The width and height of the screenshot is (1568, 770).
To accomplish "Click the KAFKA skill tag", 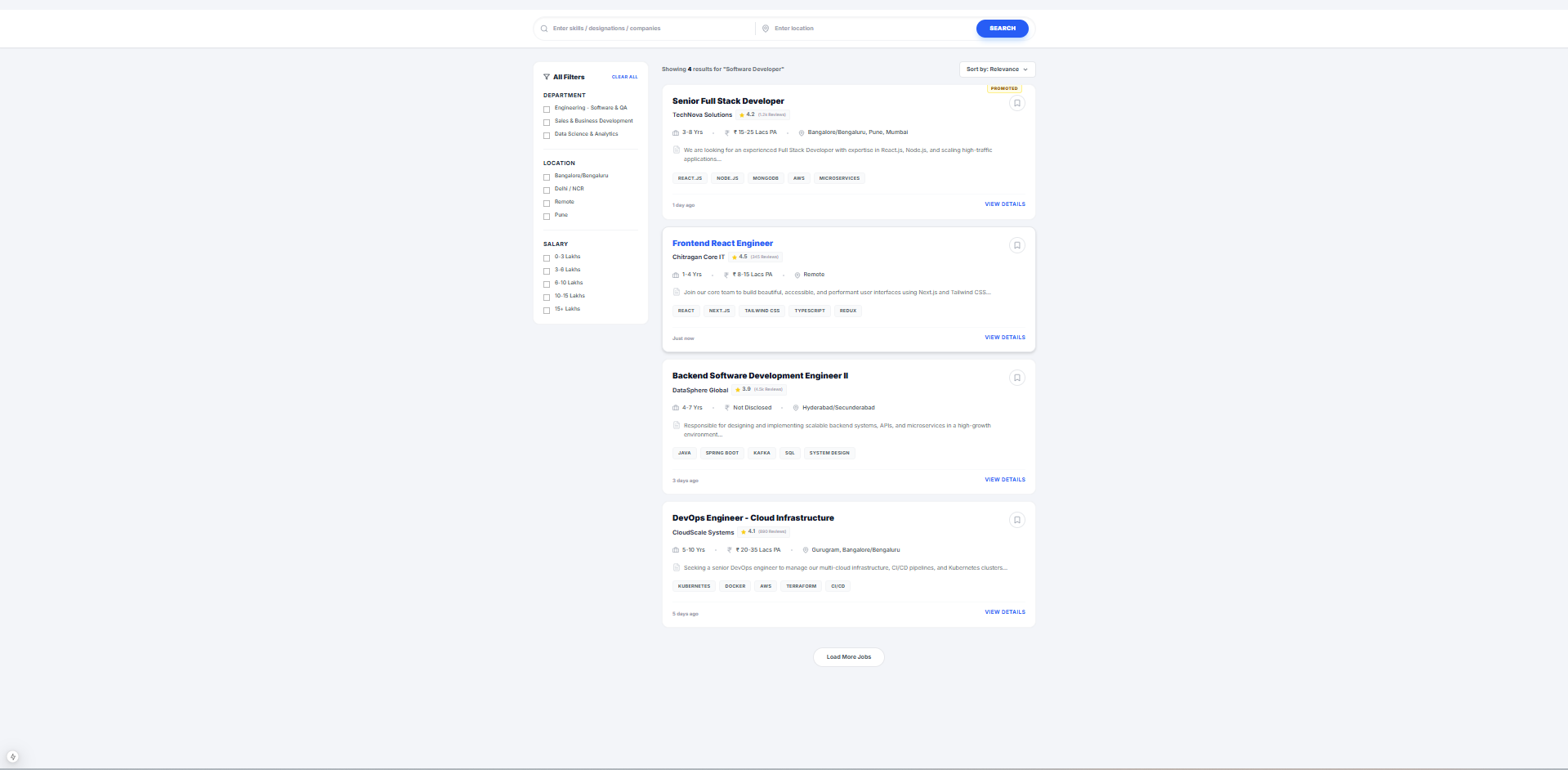I will coord(762,453).
